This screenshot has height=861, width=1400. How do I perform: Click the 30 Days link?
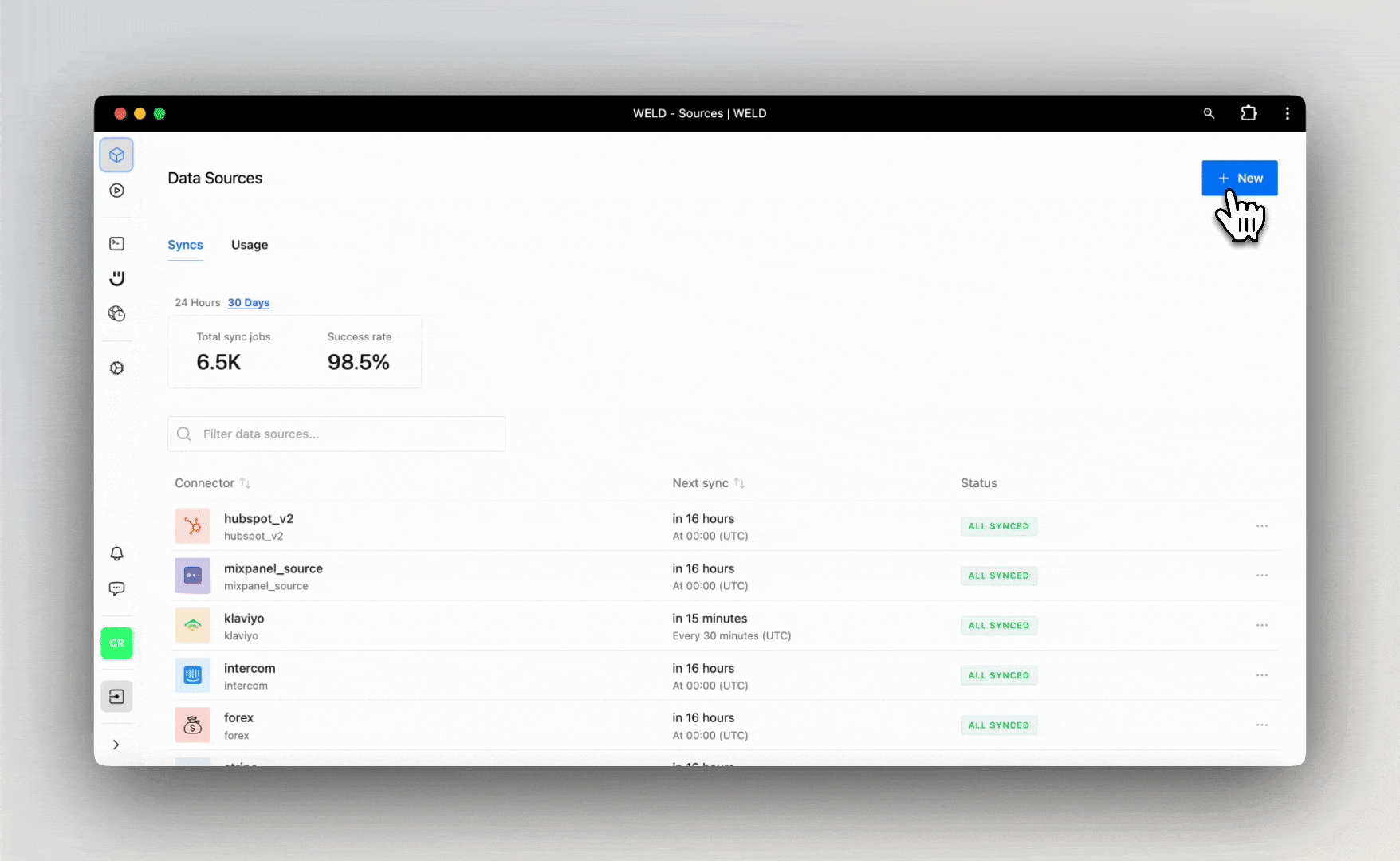[248, 302]
